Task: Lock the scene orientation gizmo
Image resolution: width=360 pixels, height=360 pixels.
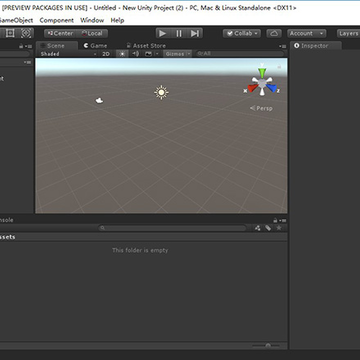Action: pyautogui.click(x=279, y=67)
